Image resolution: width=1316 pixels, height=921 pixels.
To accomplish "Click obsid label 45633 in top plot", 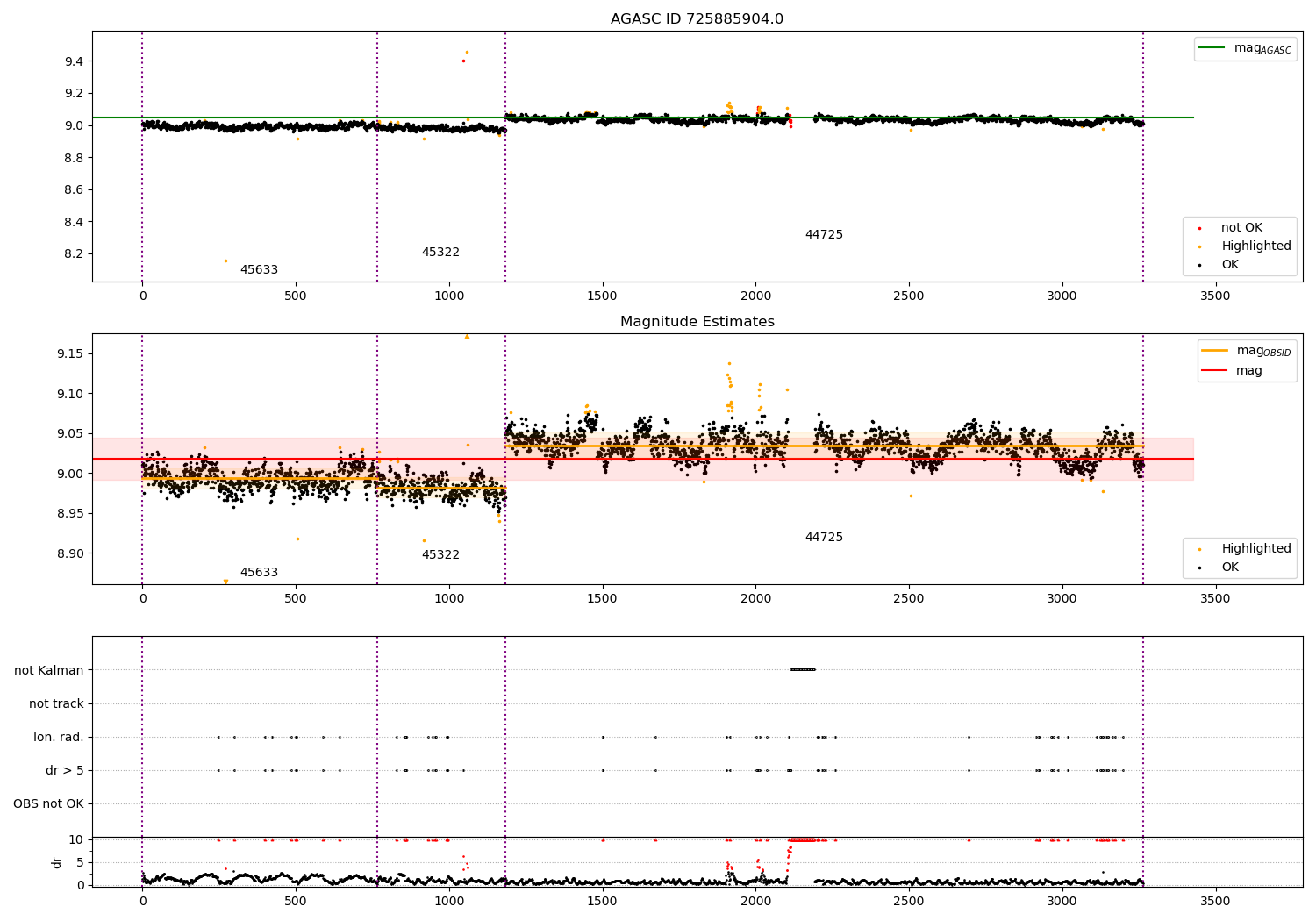I will coord(259,269).
